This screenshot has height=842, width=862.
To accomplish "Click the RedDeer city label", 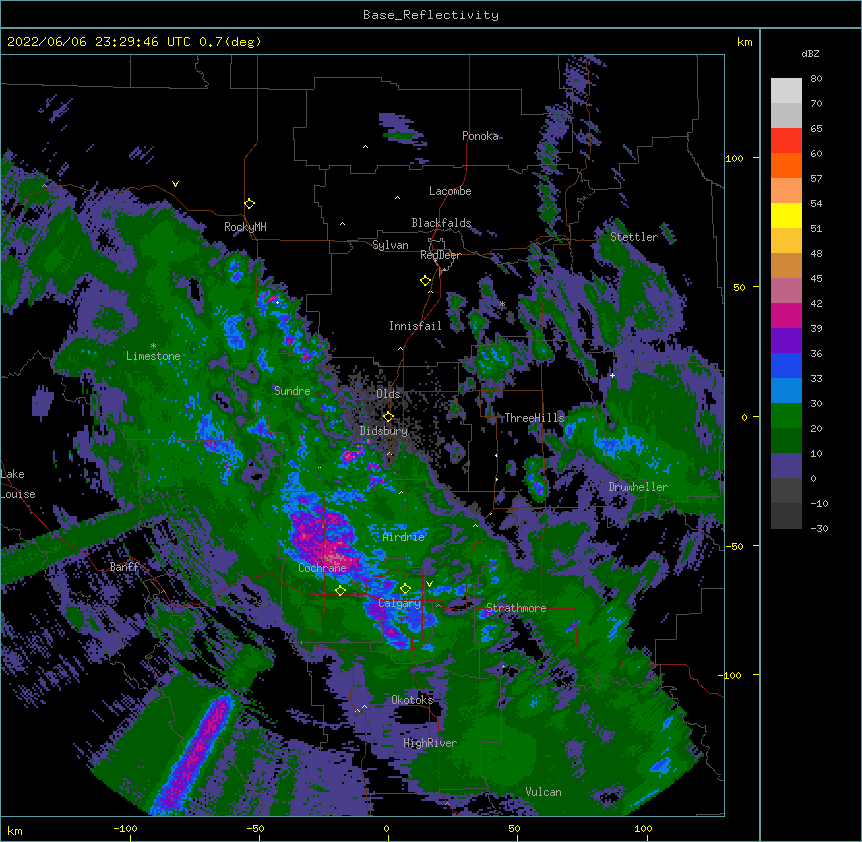I will tap(440, 255).
